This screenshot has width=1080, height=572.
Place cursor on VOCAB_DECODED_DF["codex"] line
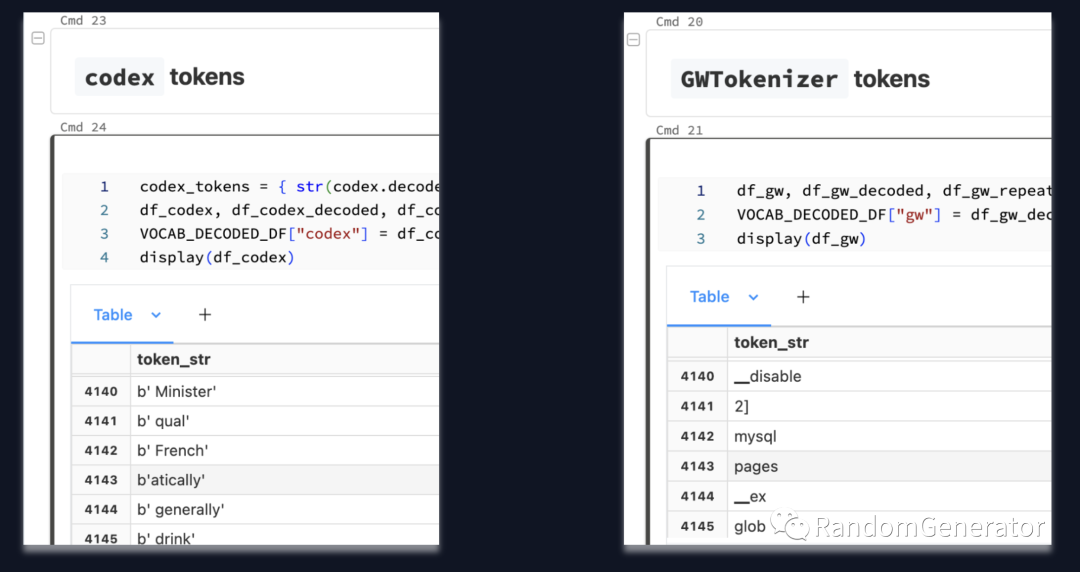[289, 234]
